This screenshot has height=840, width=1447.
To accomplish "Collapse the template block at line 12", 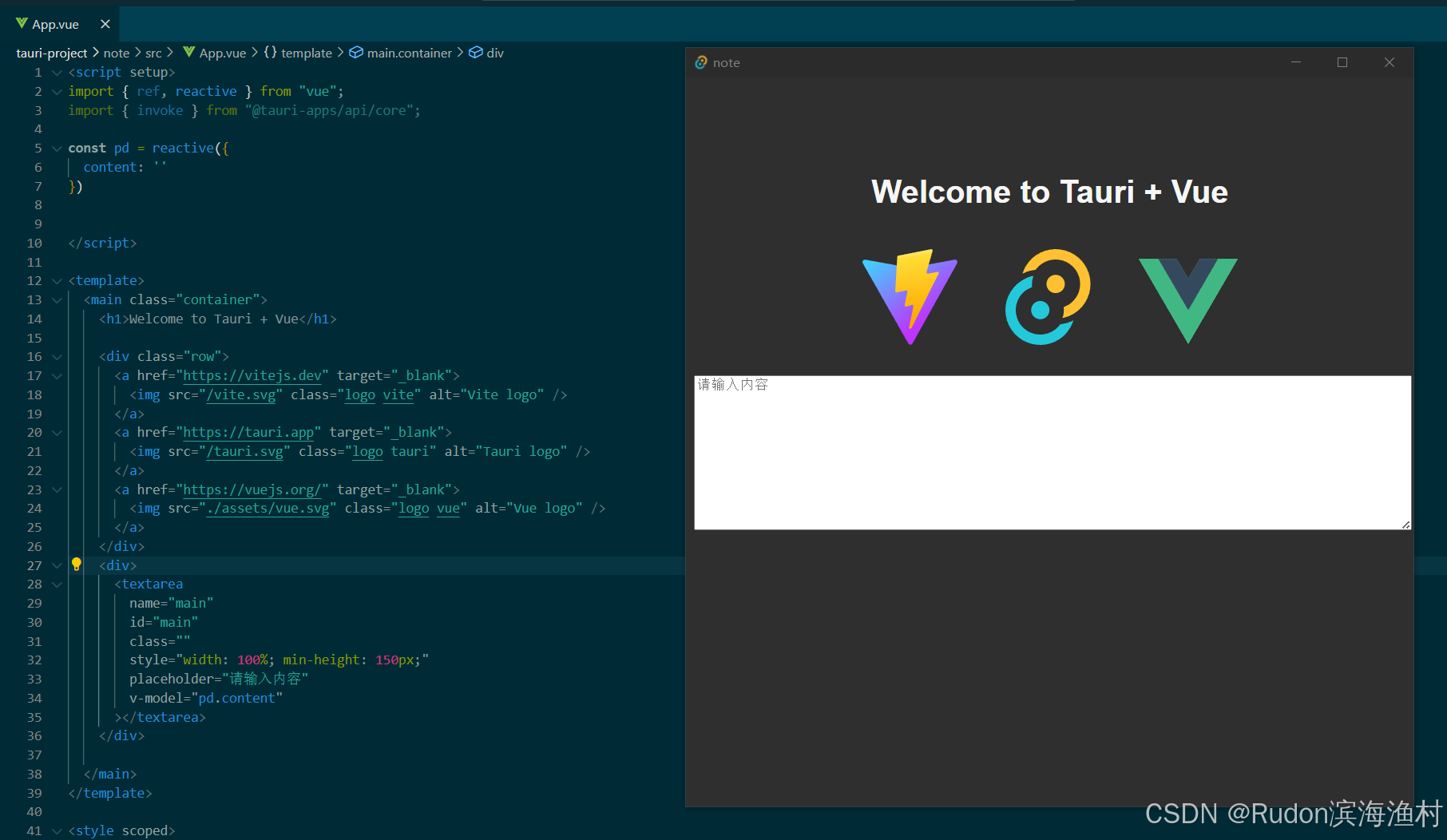I will (x=57, y=280).
